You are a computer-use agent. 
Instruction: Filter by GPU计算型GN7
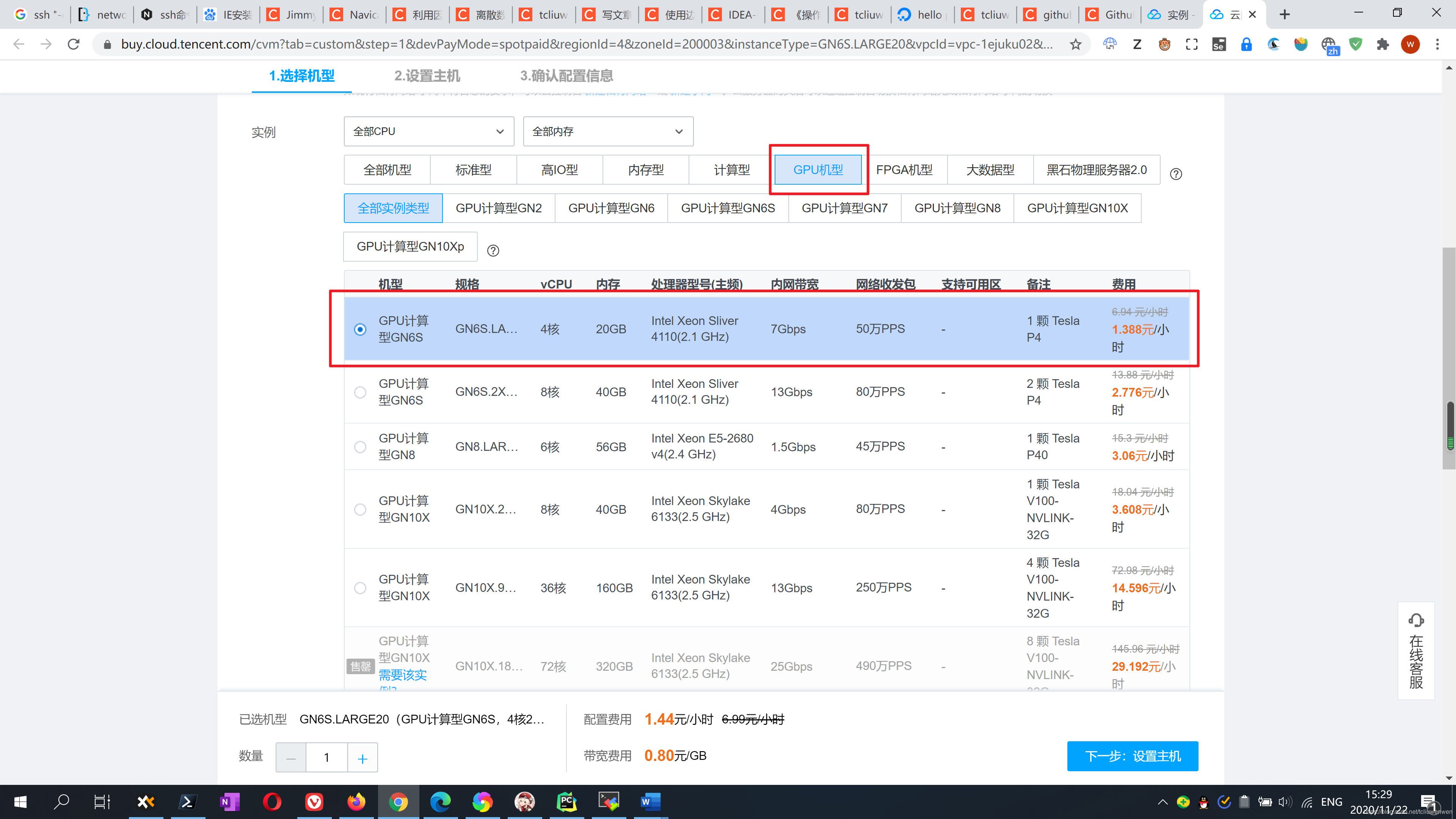844,208
